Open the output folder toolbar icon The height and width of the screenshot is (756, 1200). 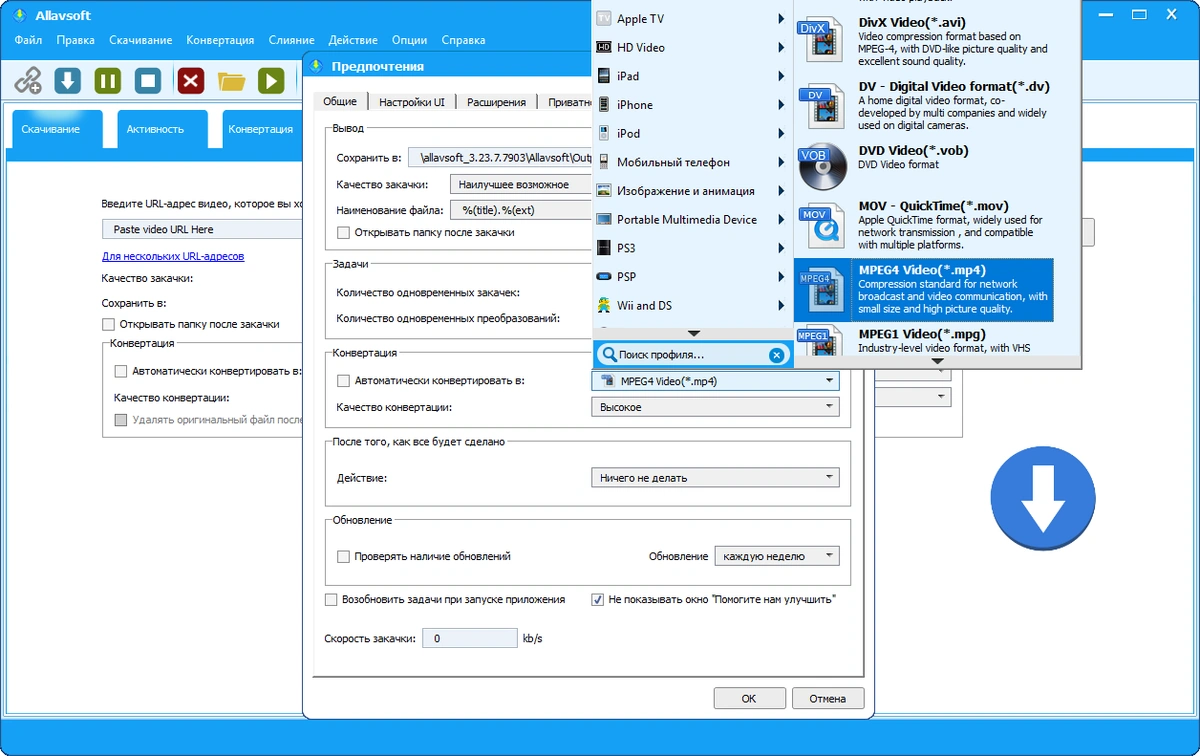(x=232, y=82)
